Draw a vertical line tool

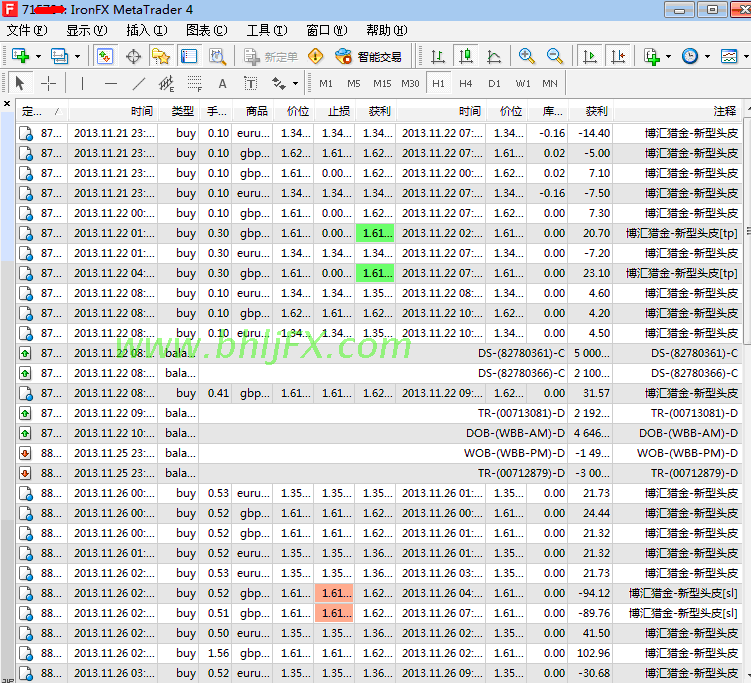pos(82,84)
